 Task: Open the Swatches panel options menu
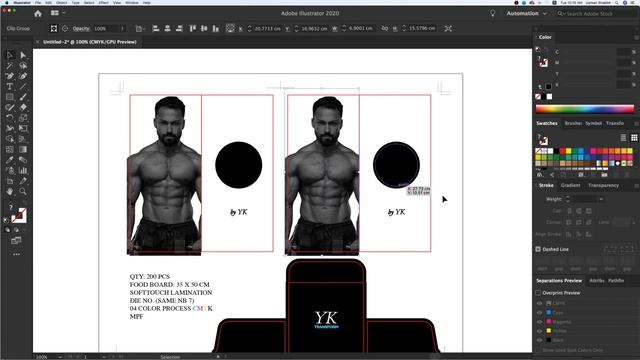(x=636, y=123)
